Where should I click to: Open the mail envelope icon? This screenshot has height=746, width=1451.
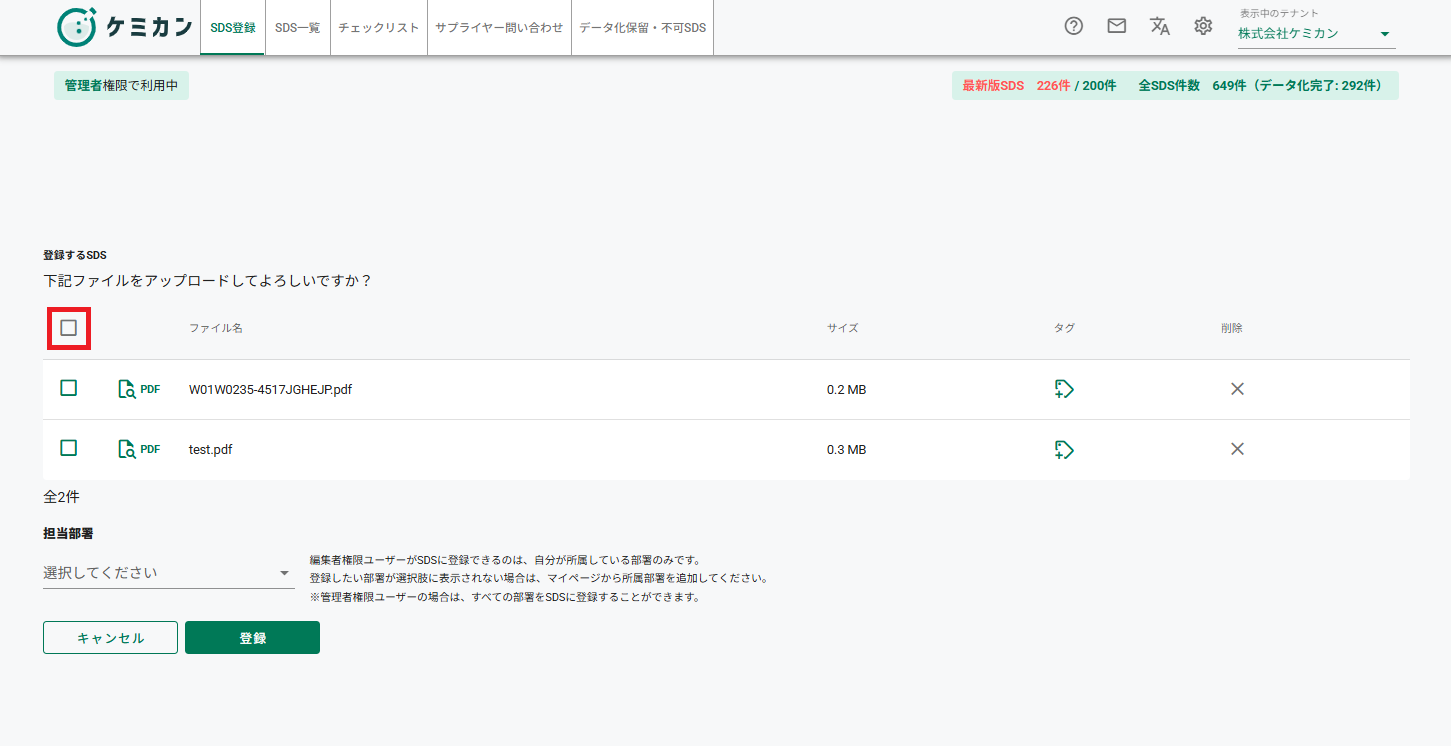point(1117,27)
